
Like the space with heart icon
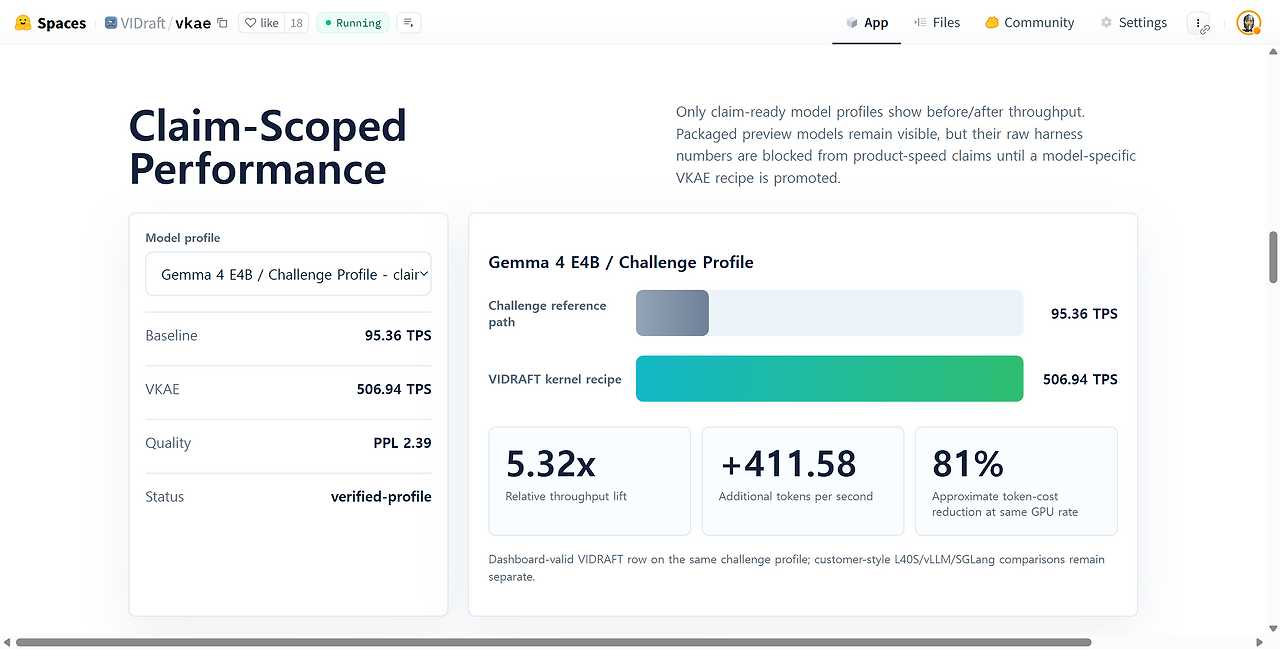[x=262, y=23]
